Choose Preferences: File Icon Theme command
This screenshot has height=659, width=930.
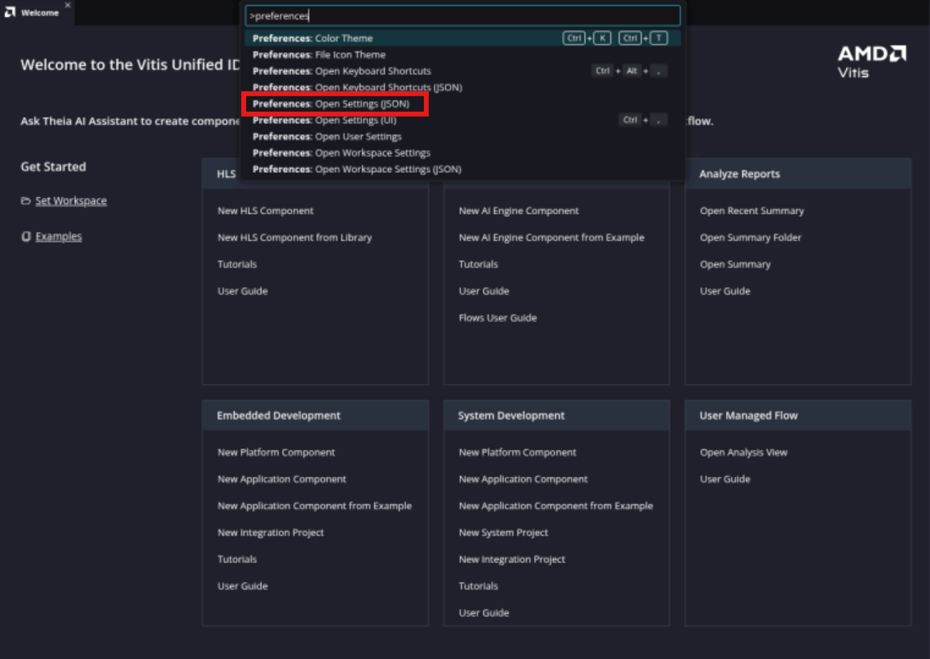[463, 55]
